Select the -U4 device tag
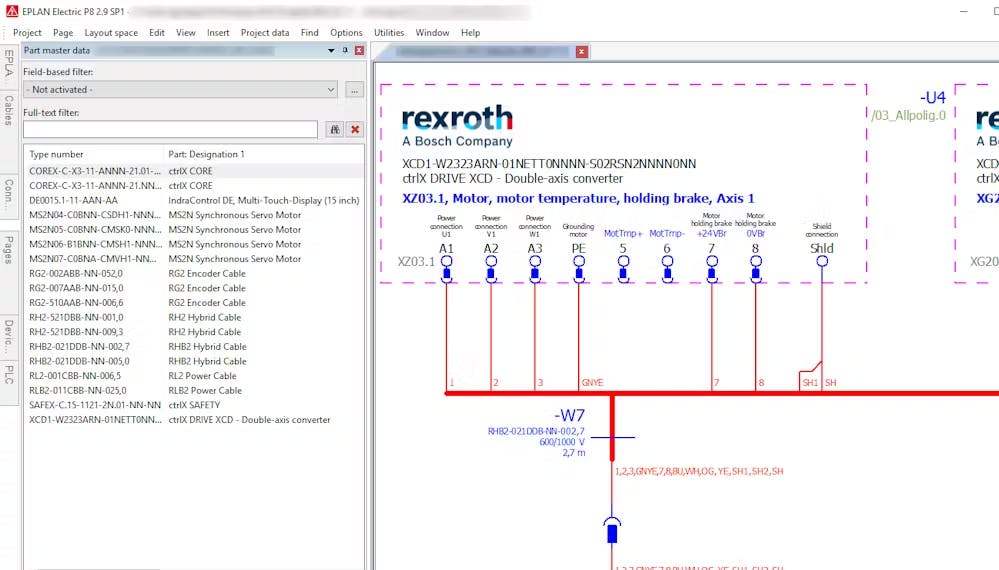The image size is (999, 570). point(933,97)
